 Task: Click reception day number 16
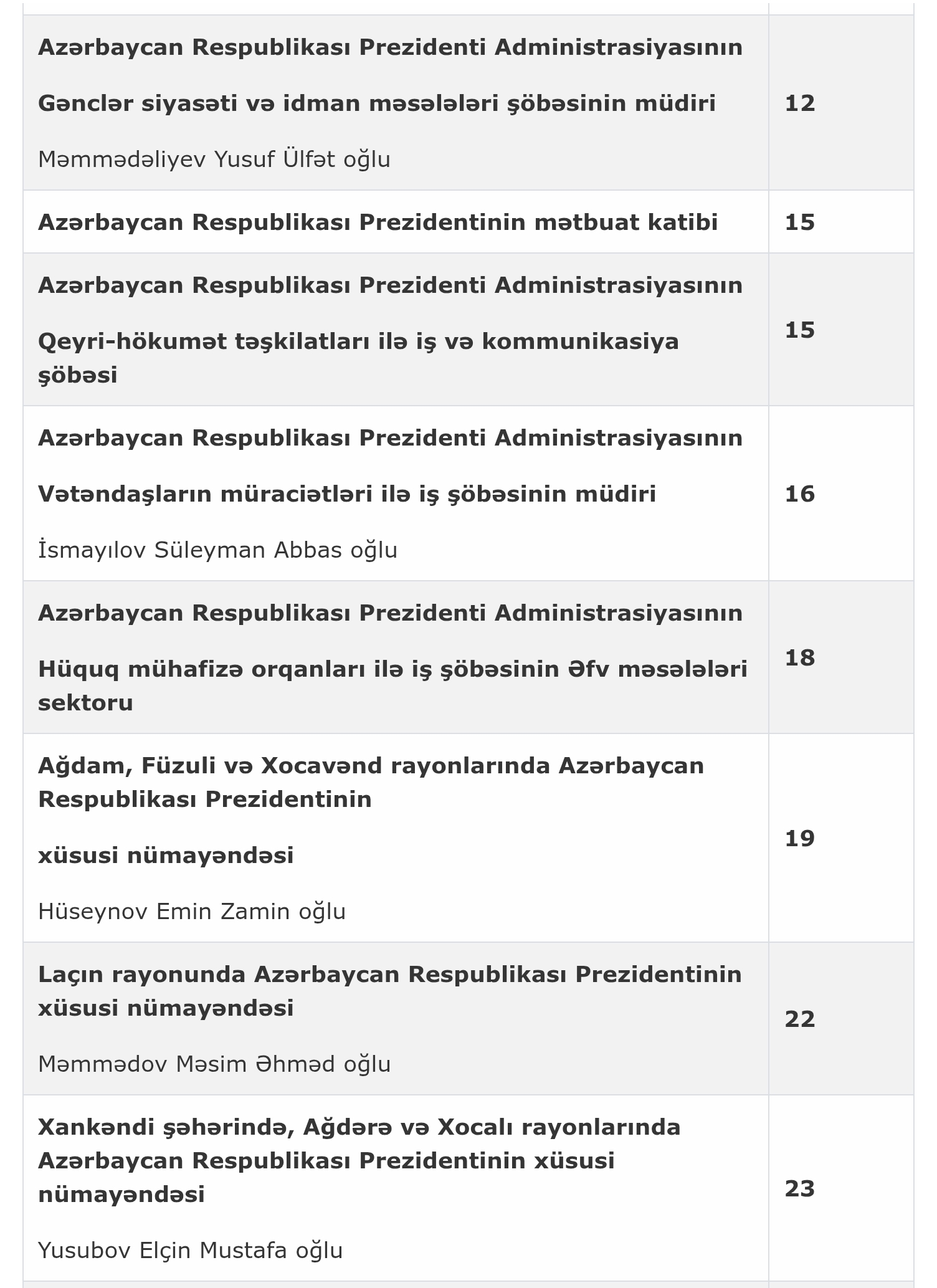(x=800, y=494)
